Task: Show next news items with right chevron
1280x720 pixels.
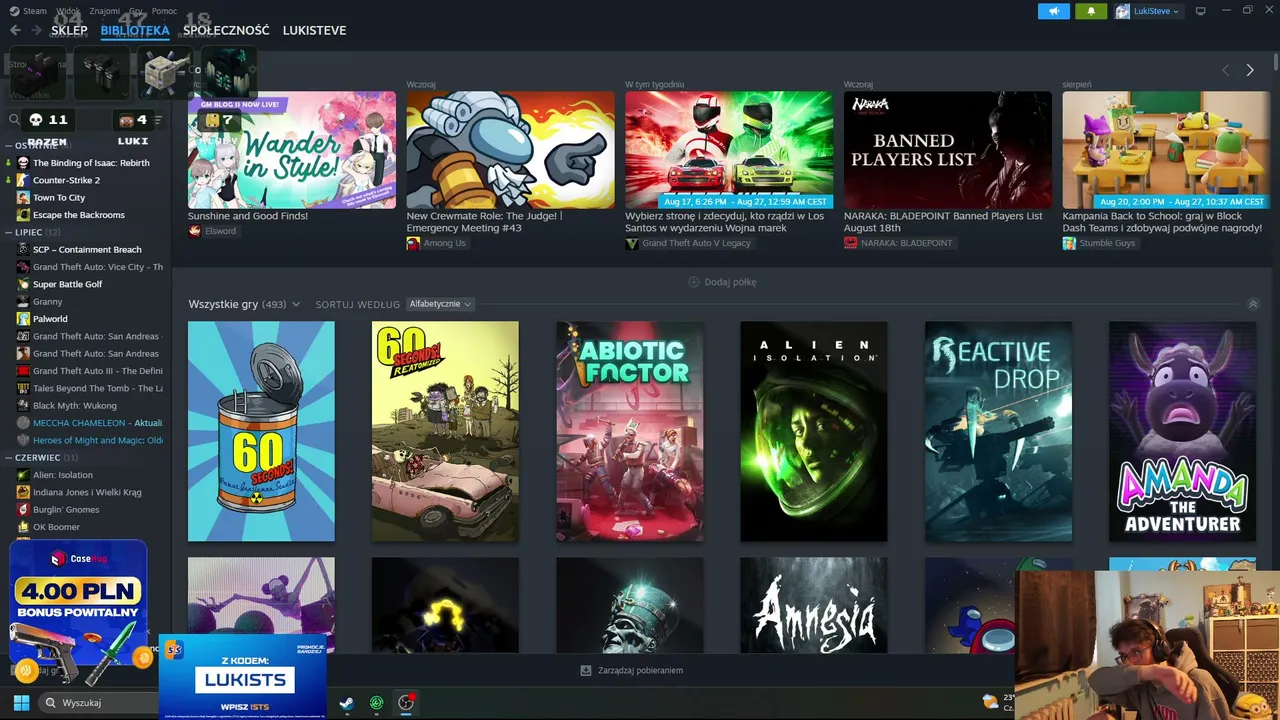Action: pos(1250,70)
